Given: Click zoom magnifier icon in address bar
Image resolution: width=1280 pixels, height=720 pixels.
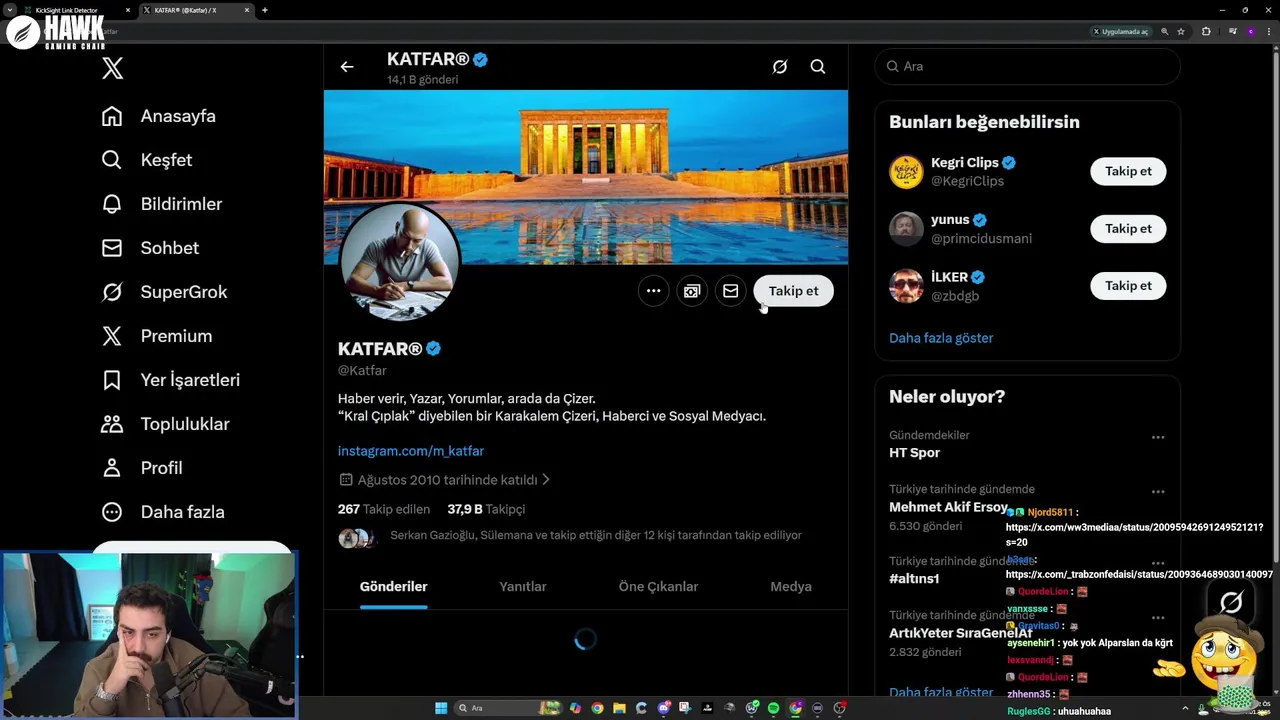Looking at the screenshot, I should coord(1164,31).
